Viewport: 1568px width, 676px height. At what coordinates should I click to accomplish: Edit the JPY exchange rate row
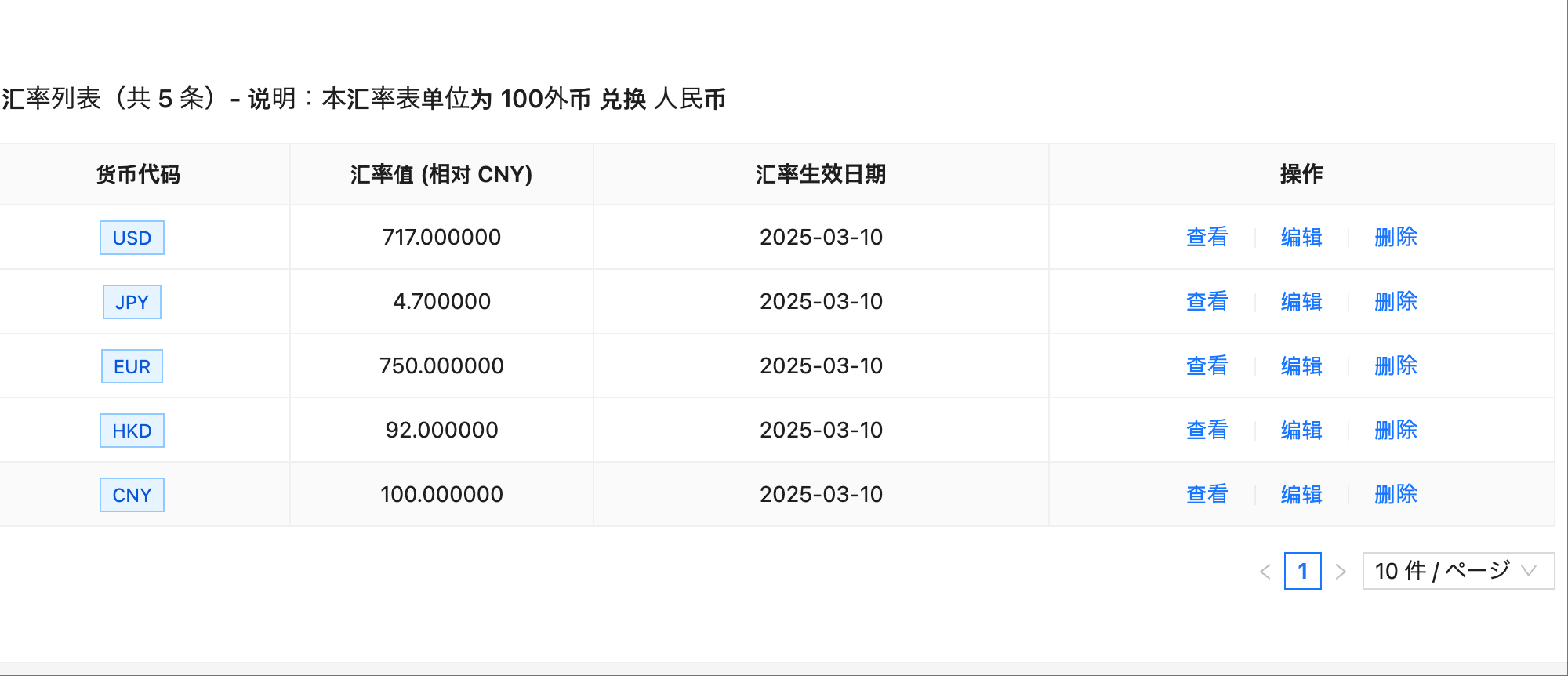coord(1301,301)
